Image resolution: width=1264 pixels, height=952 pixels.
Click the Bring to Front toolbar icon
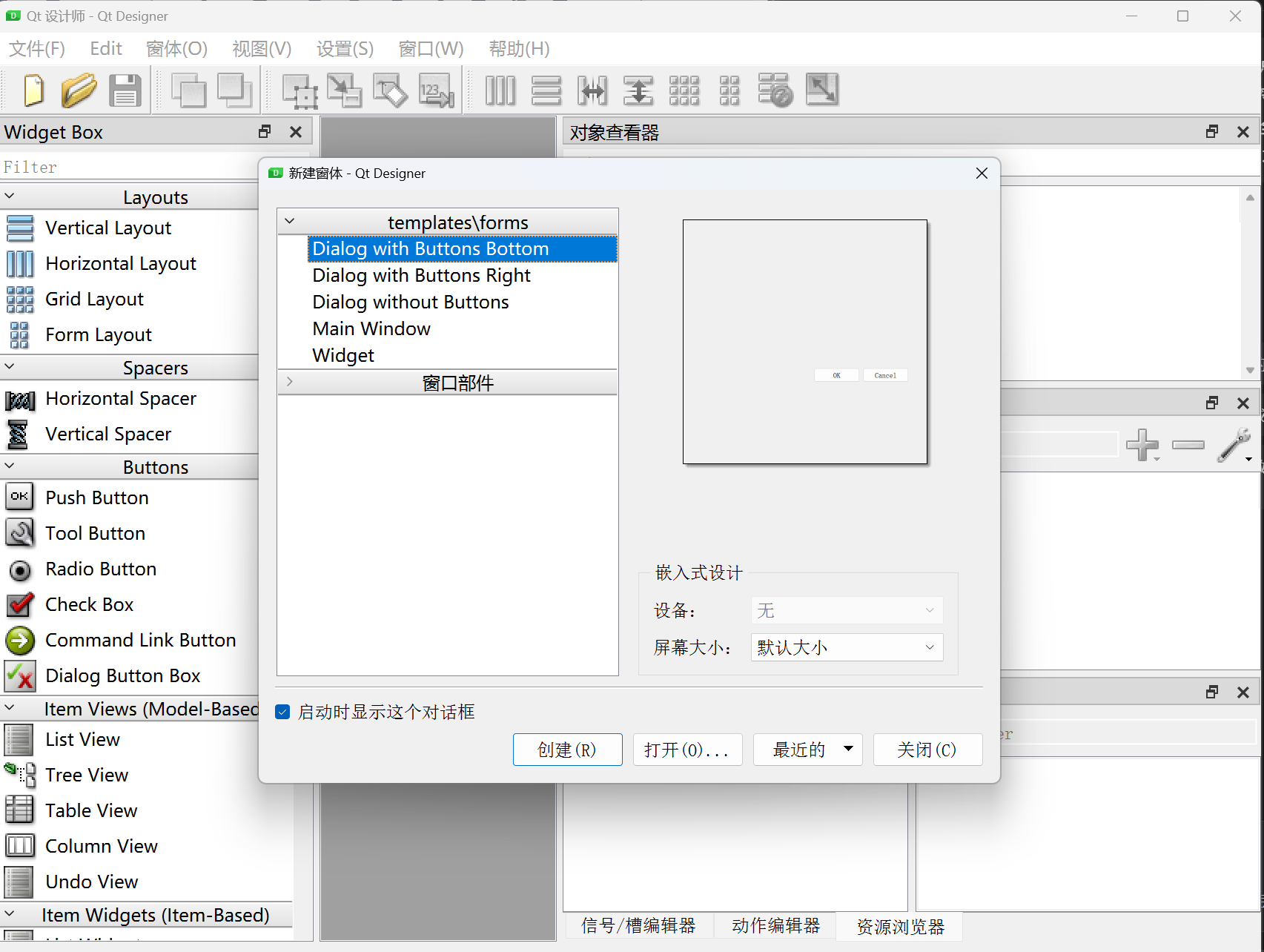click(235, 90)
